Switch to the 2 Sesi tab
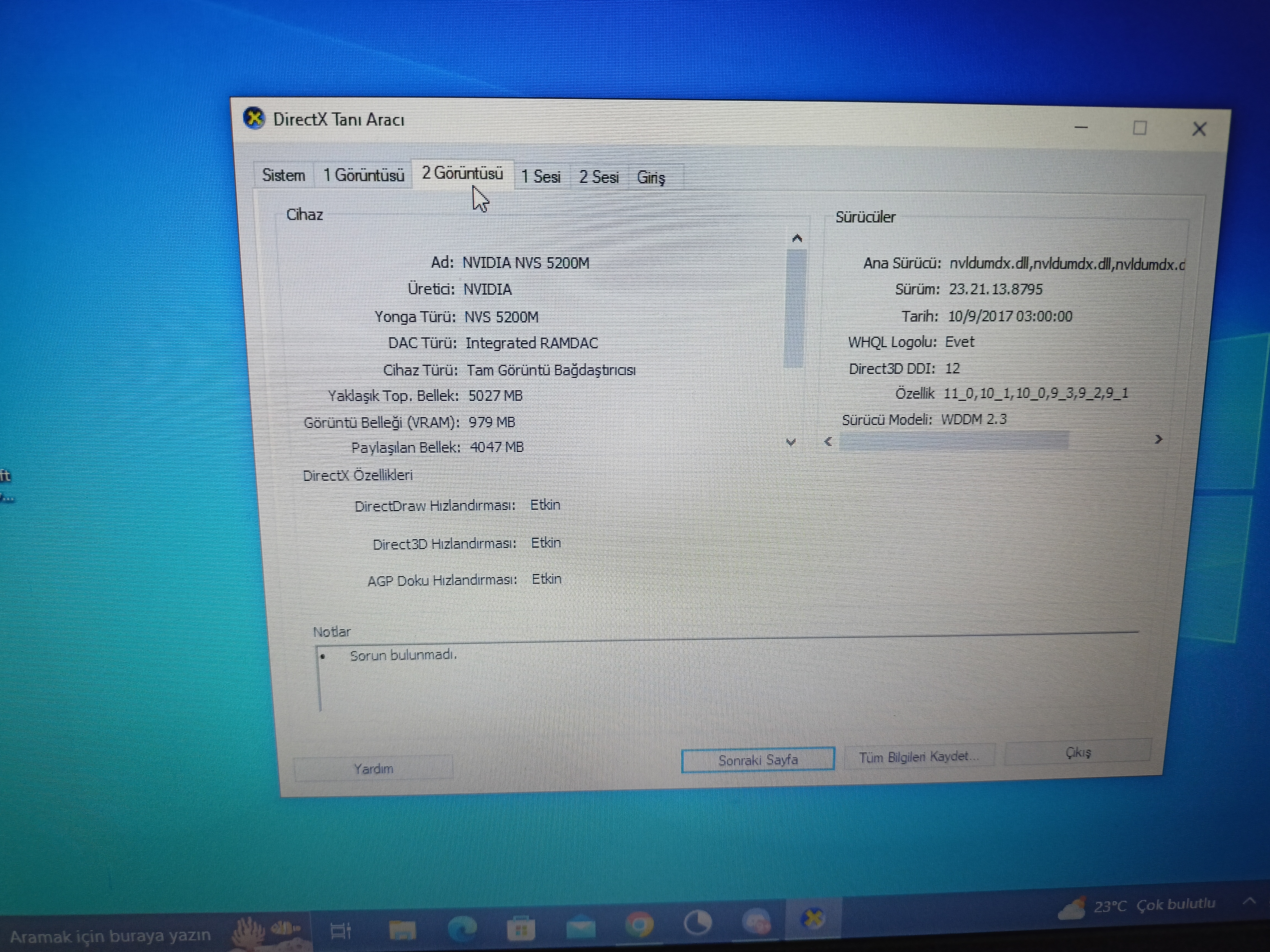This screenshot has width=1270, height=952. (x=598, y=177)
